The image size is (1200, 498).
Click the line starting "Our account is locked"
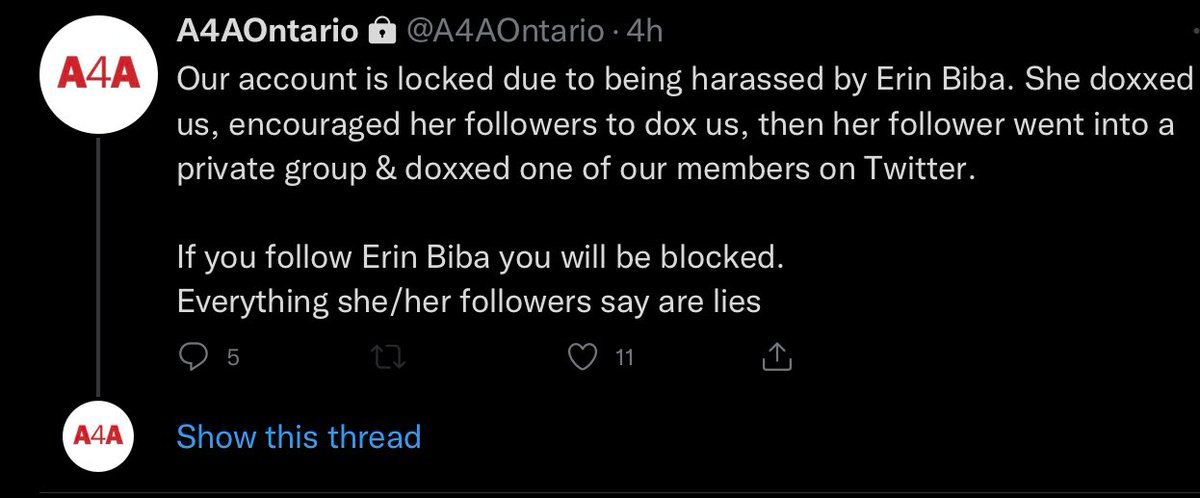pos(685,79)
